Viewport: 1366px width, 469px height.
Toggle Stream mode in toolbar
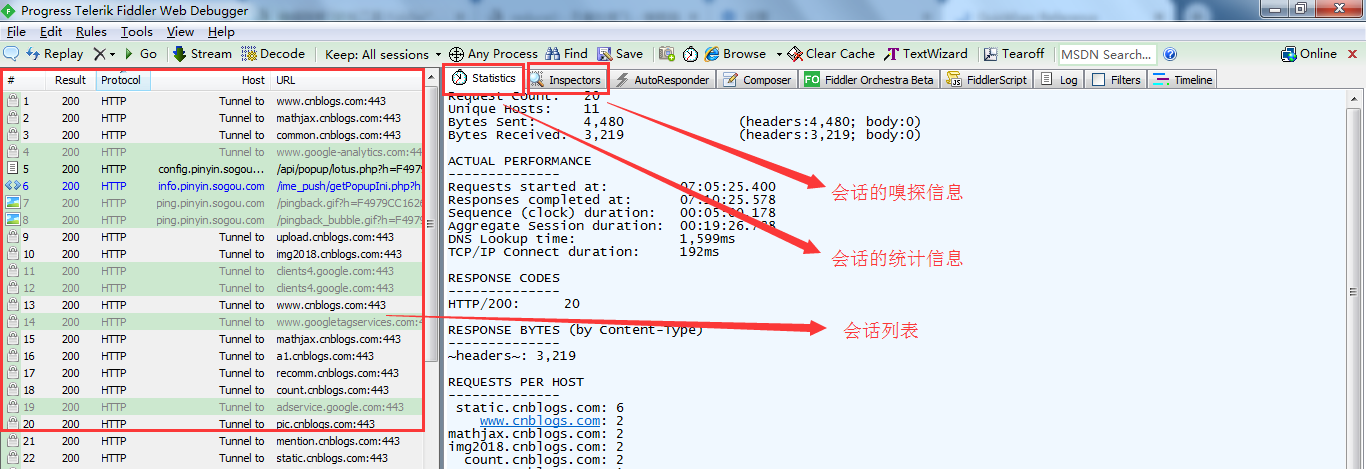tap(202, 54)
